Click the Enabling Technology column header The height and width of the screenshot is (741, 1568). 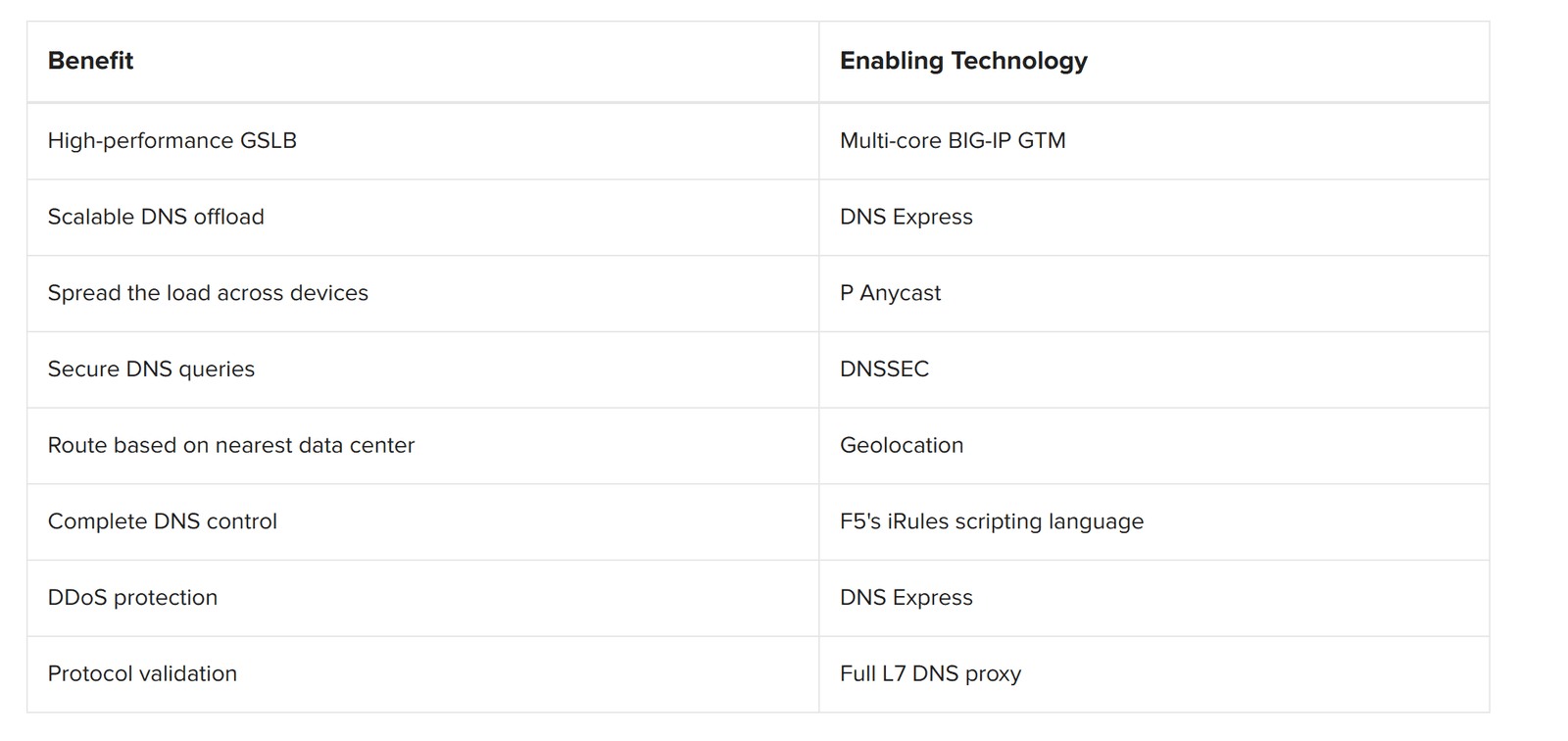pyautogui.click(x=962, y=61)
